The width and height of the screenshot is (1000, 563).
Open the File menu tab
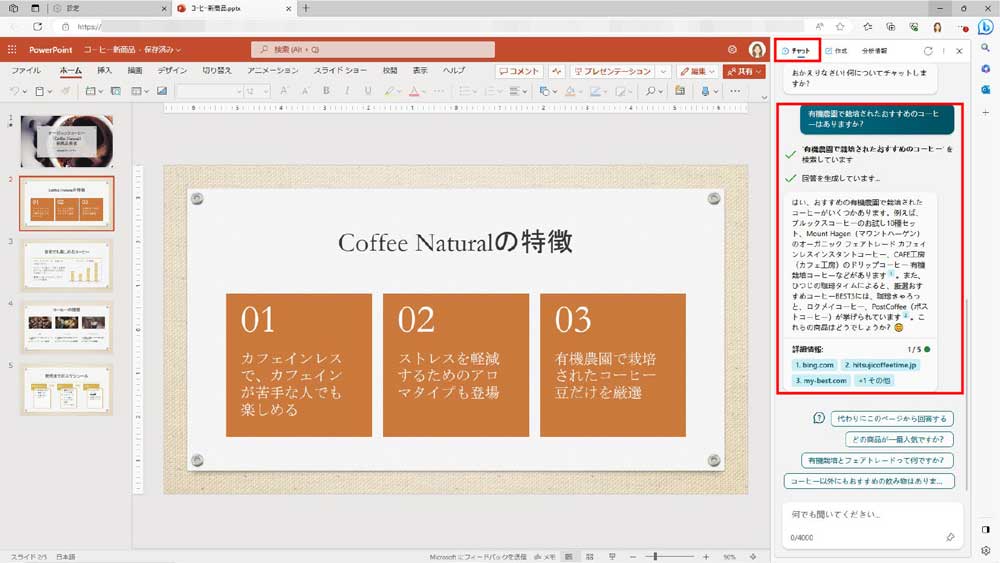click(x=26, y=70)
